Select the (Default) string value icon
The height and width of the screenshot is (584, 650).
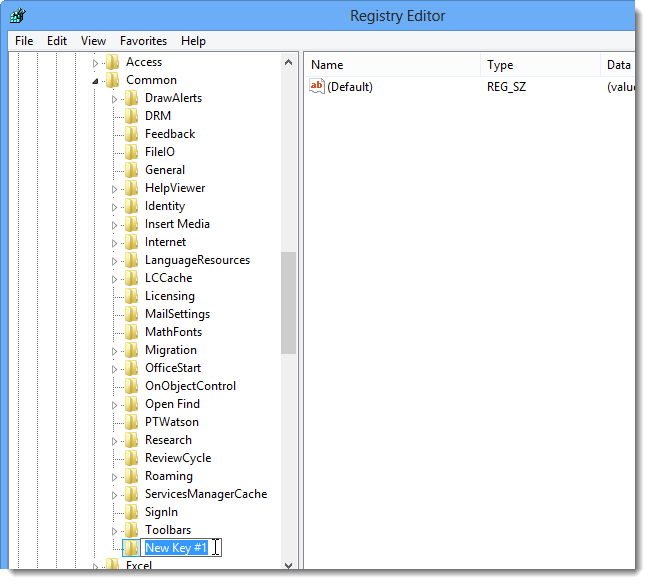tap(317, 87)
